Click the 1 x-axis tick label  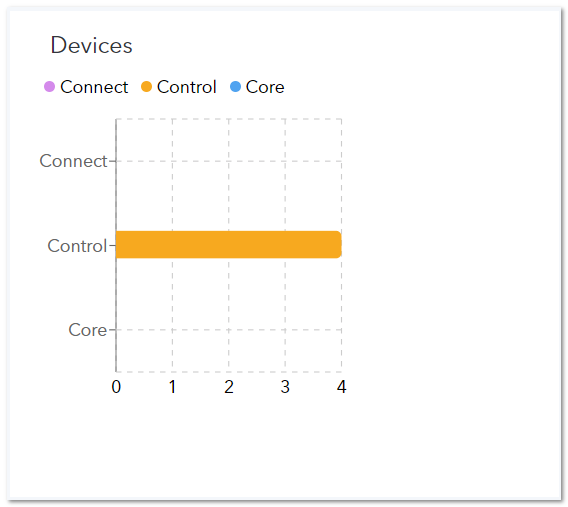pos(172,387)
